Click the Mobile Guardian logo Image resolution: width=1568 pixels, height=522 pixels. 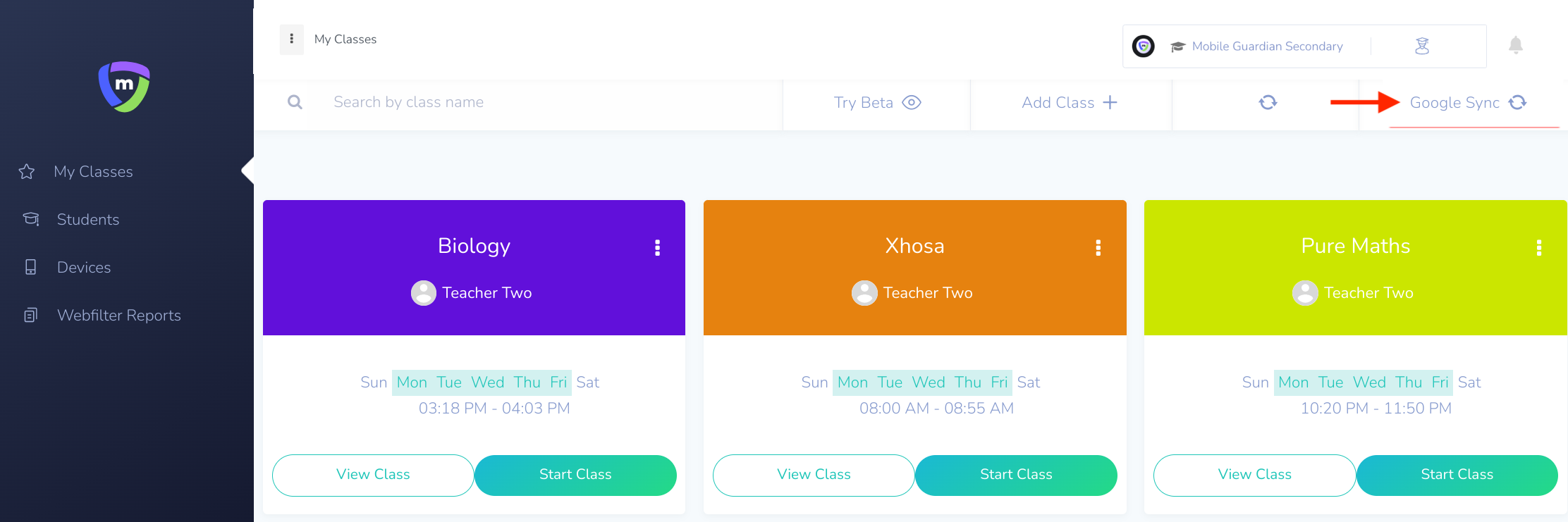pyautogui.click(x=124, y=87)
